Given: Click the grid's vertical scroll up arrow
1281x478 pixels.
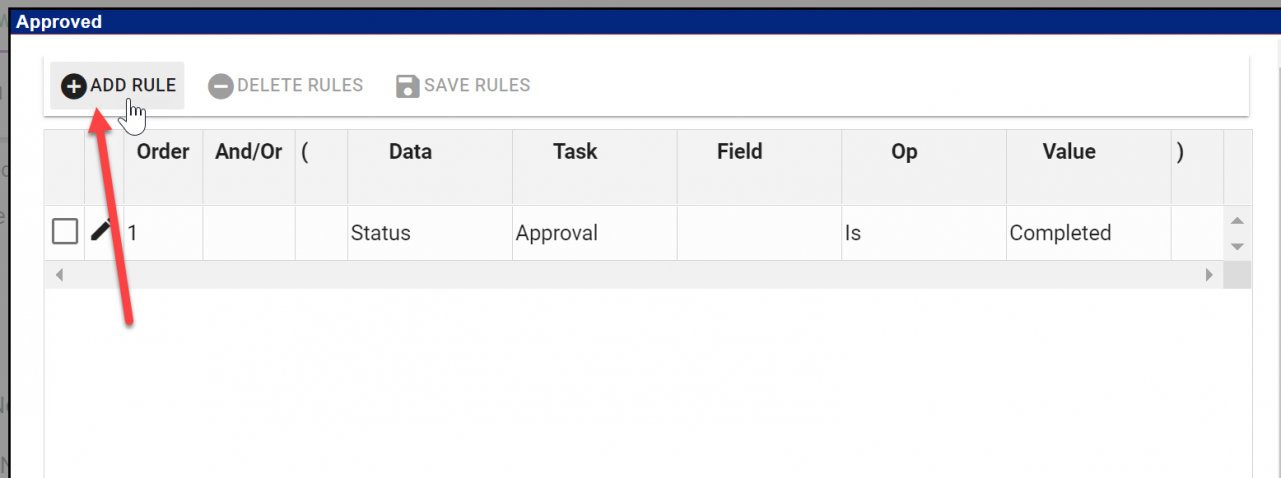Looking at the screenshot, I should [x=1237, y=220].
